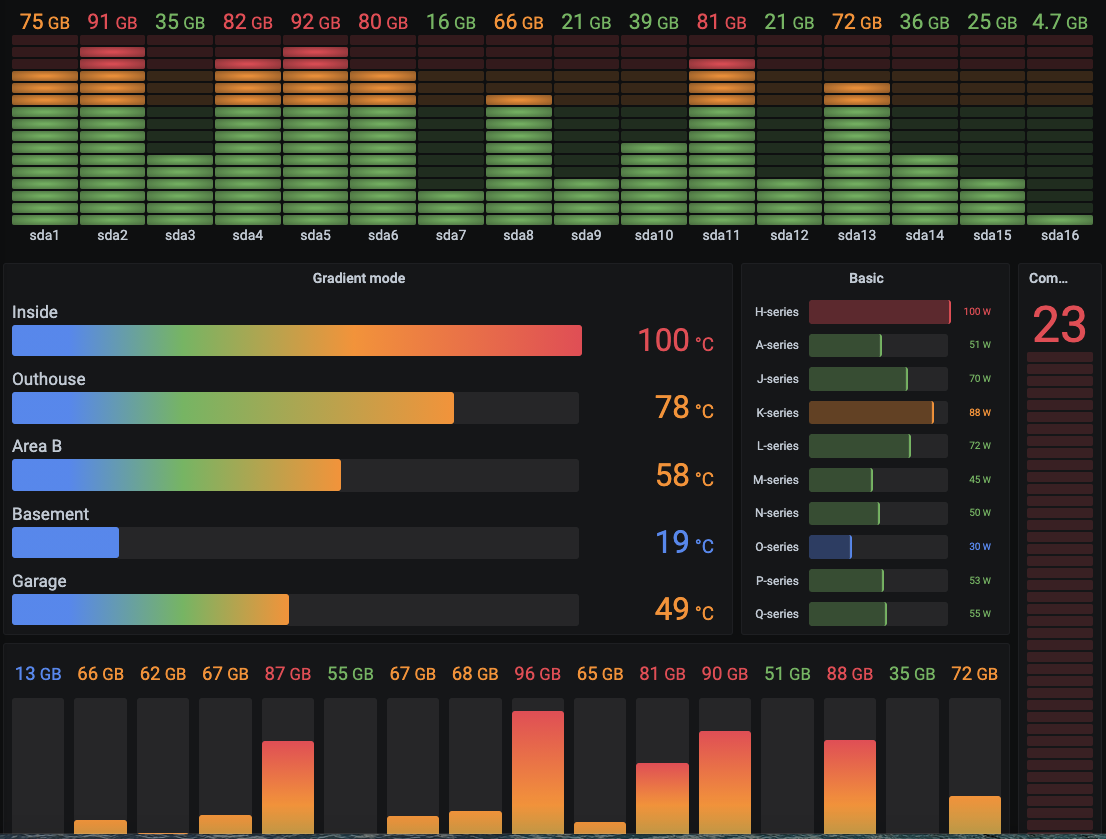
Task: Click the sda11 LCD bar gauge
Action: [x=722, y=130]
